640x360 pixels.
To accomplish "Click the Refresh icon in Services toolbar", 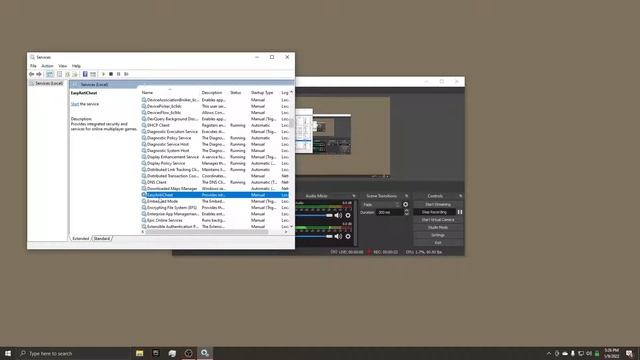I will [67, 74].
